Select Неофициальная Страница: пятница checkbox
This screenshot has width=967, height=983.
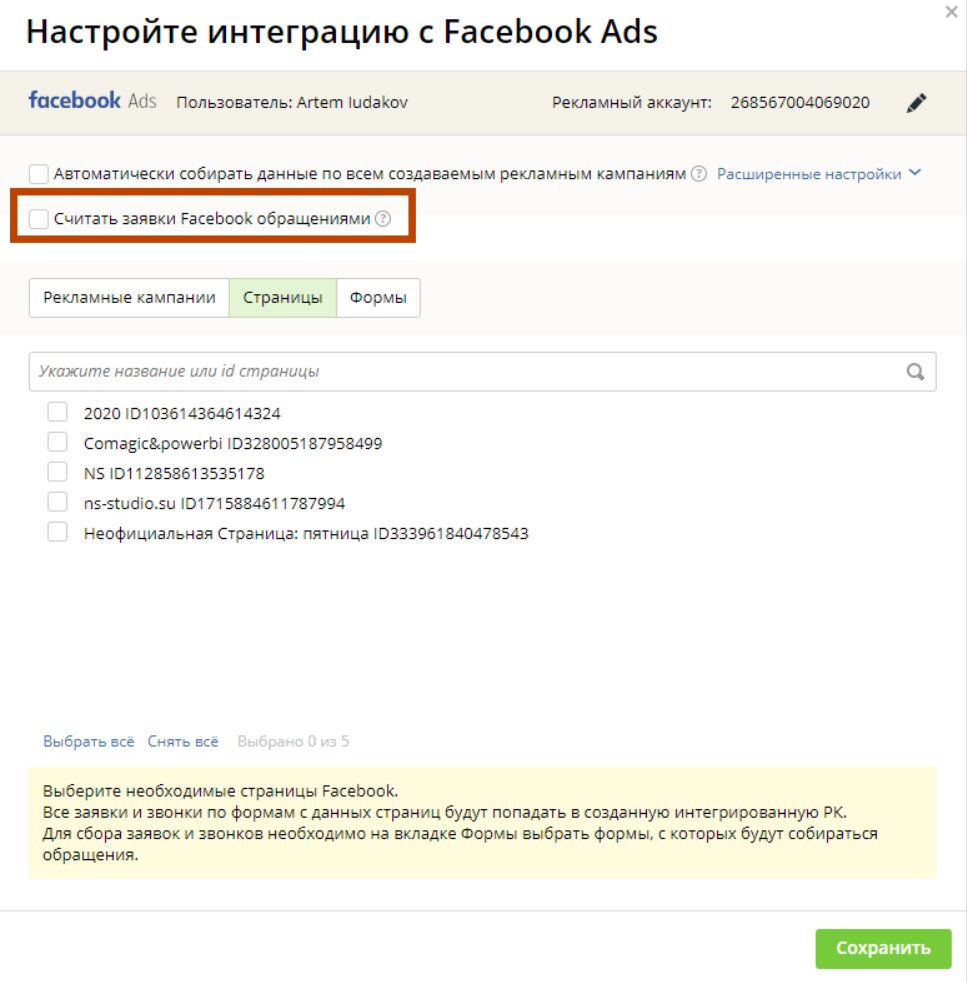58,532
